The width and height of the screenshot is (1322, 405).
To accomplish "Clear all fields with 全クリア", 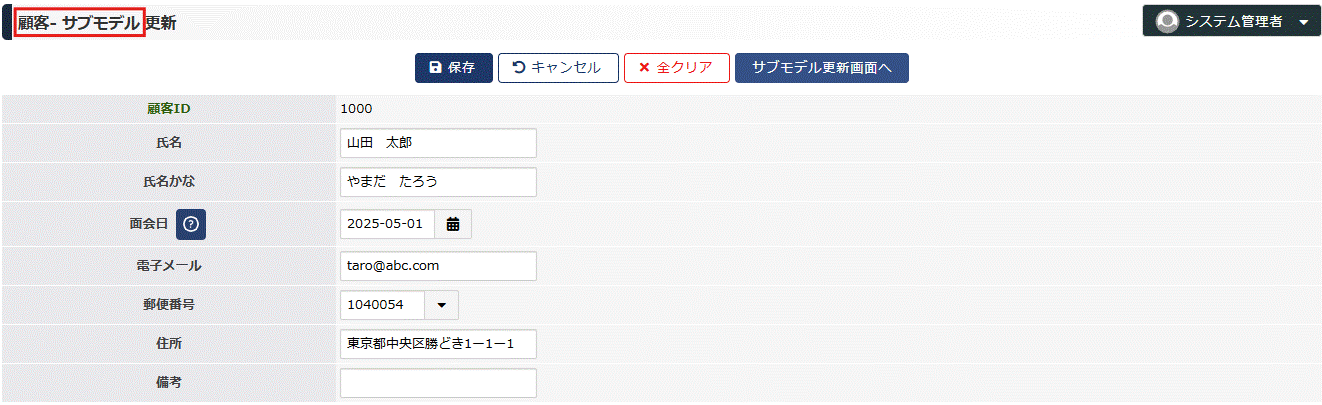I will coord(677,68).
